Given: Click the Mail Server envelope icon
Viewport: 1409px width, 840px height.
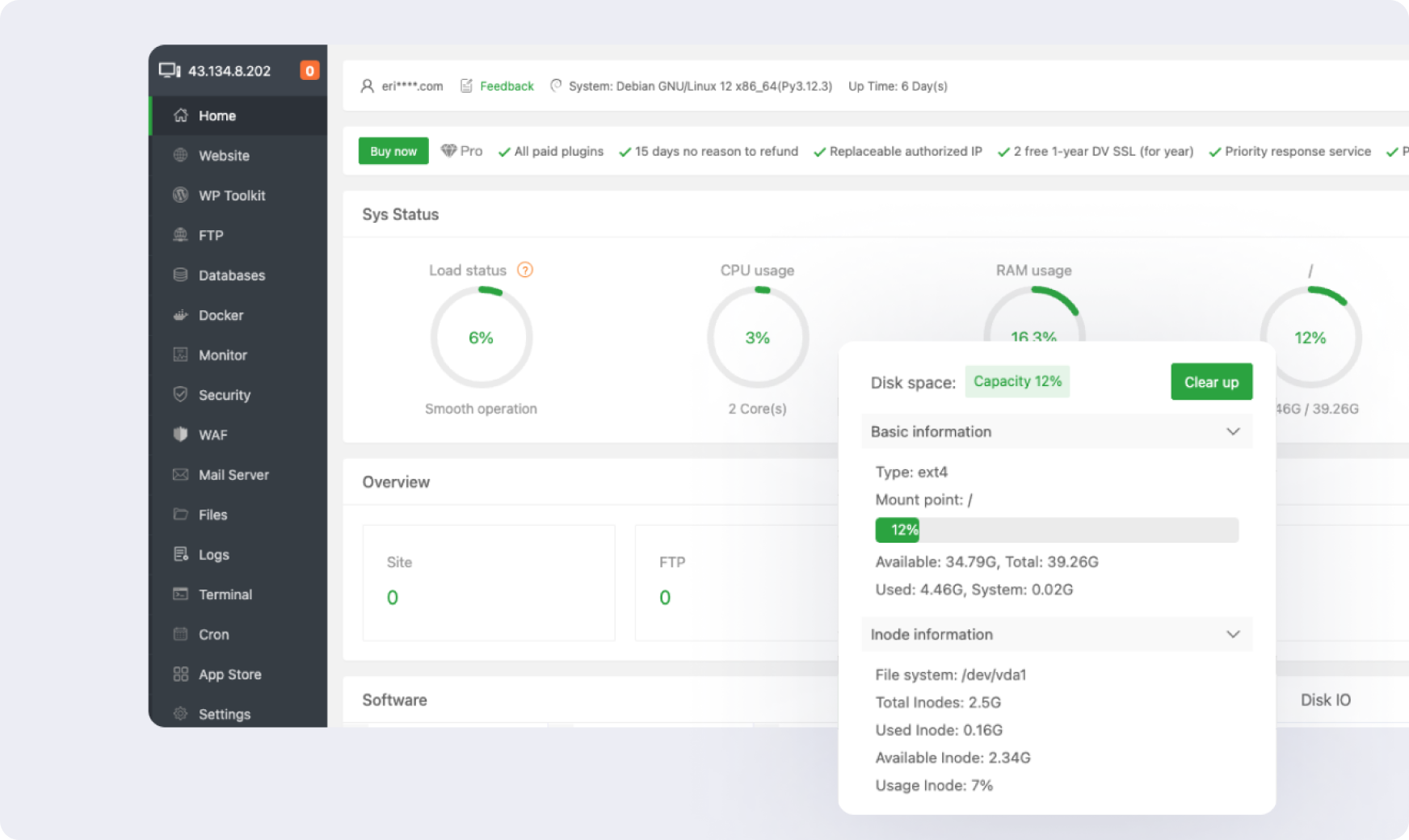Looking at the screenshot, I should 180,475.
